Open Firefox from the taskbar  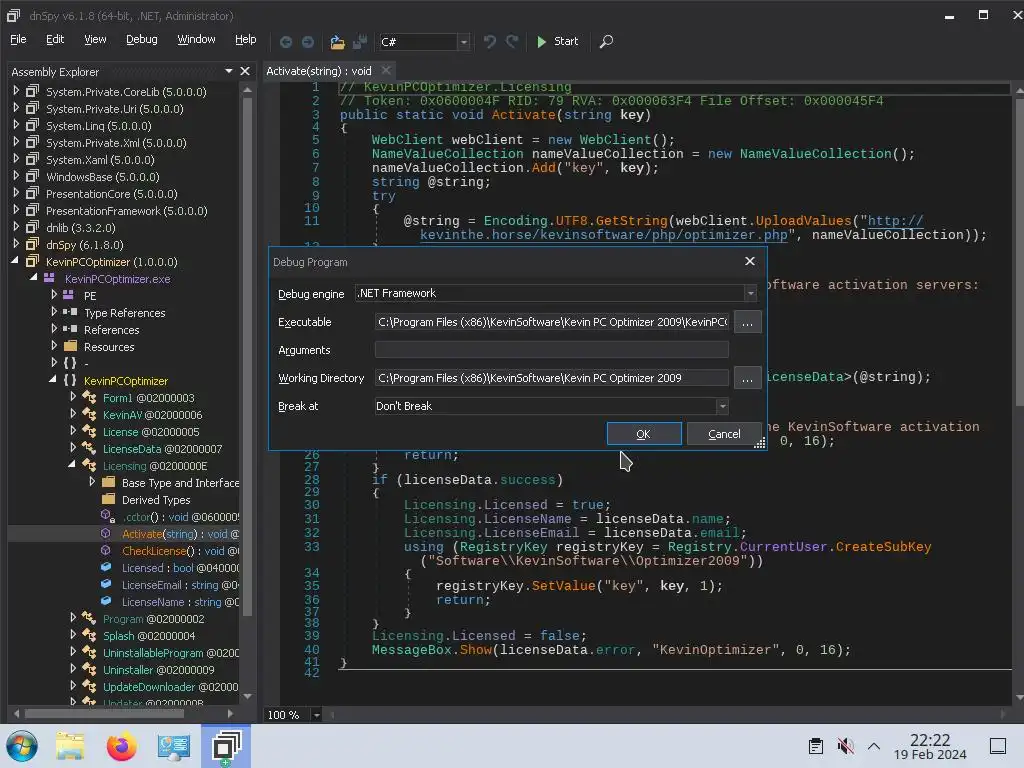coord(121,746)
